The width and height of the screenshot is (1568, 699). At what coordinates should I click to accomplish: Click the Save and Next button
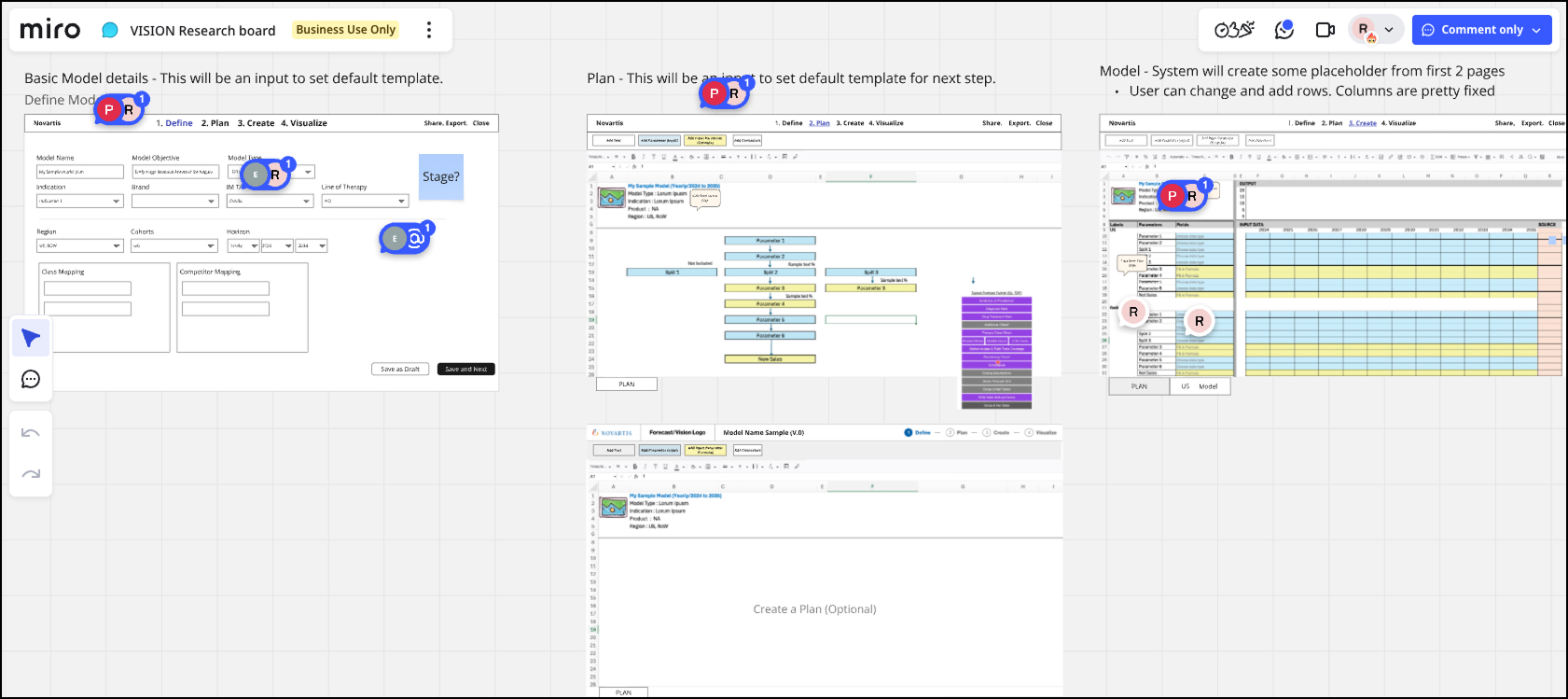465,370
